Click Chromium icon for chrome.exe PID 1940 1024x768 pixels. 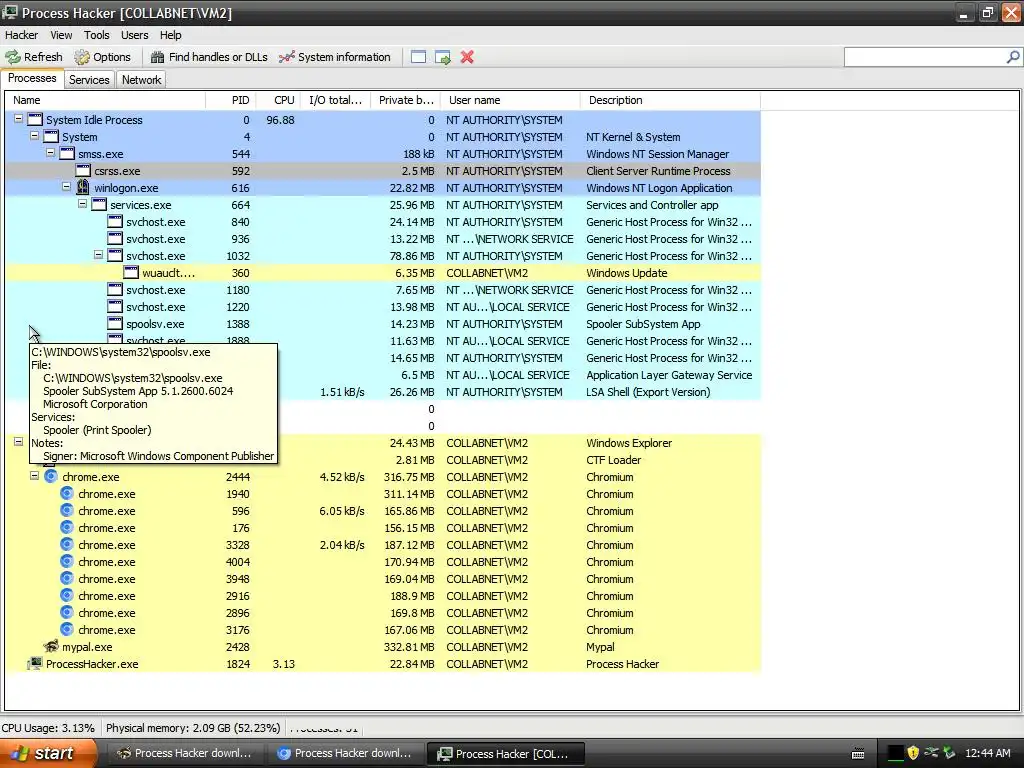pyautogui.click(x=67, y=493)
